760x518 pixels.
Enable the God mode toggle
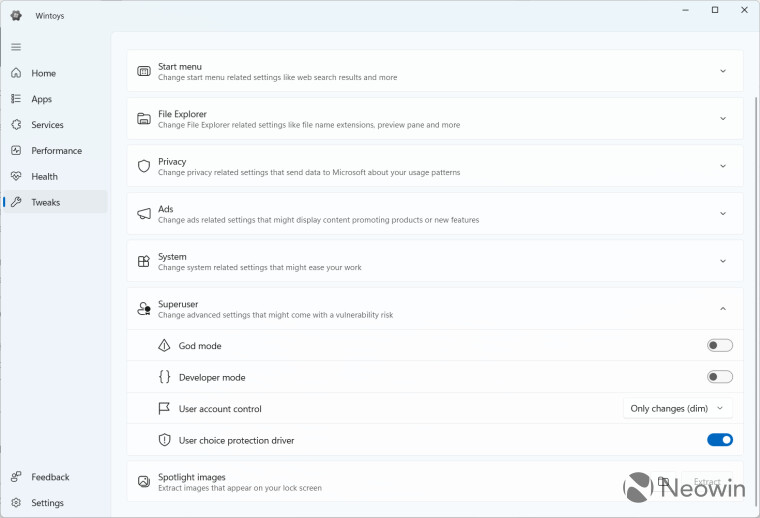click(x=720, y=345)
